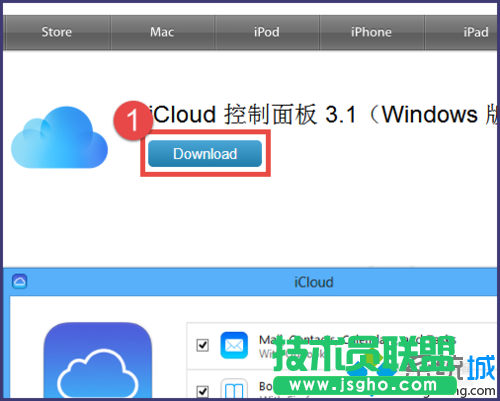This screenshot has width=500, height=401.
Task: Click the large iCloud cloud logo
Action: [59, 138]
